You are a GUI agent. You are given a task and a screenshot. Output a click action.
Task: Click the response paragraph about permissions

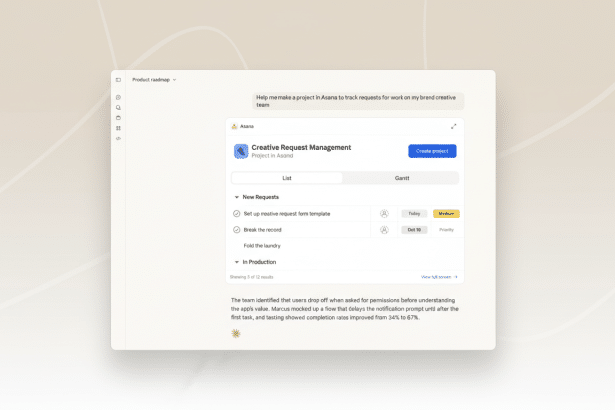(x=345, y=309)
